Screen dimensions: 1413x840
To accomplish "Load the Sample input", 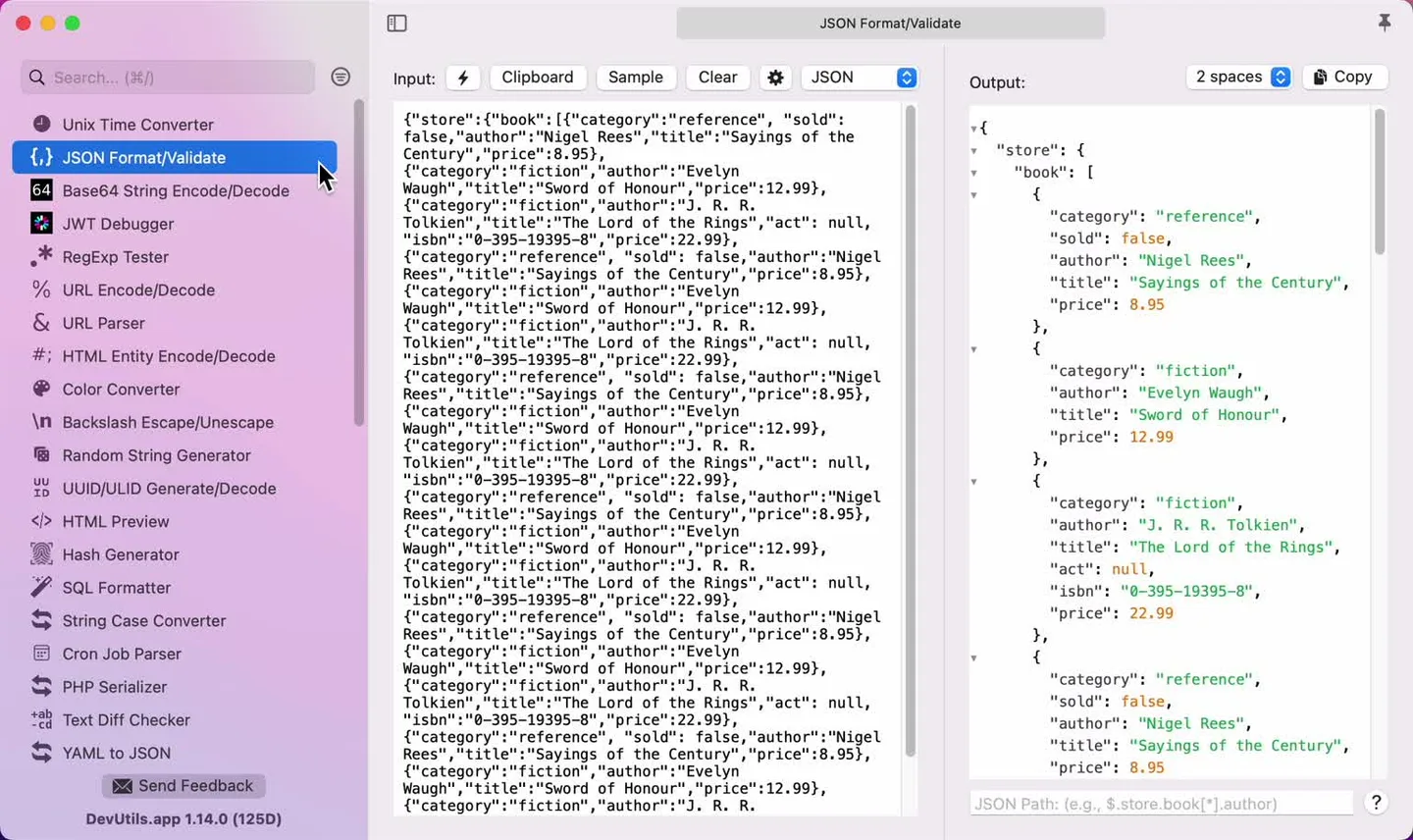I will 636,78.
